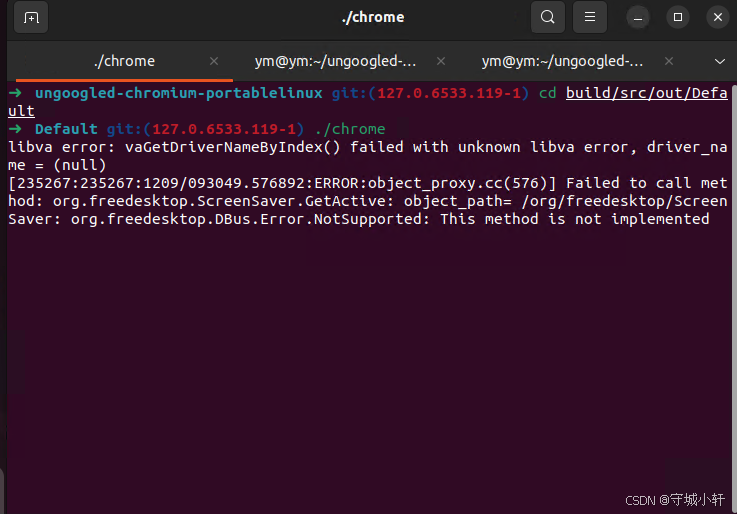Close the ./chrome tab
Viewport: 737px width, 514px height.
[214, 61]
